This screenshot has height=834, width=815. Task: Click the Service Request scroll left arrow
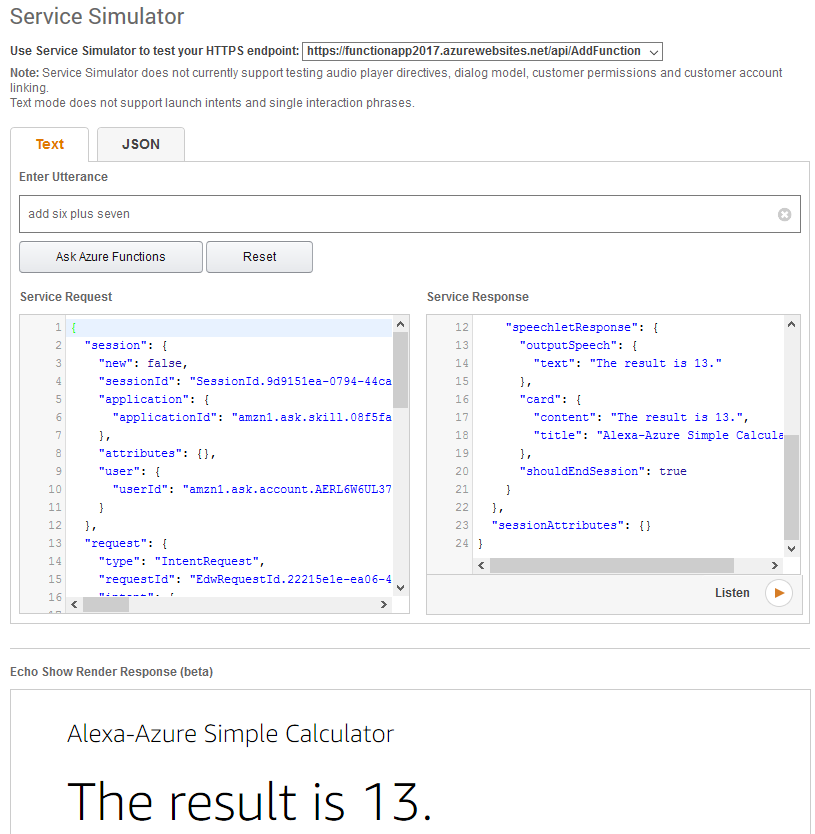point(74,605)
